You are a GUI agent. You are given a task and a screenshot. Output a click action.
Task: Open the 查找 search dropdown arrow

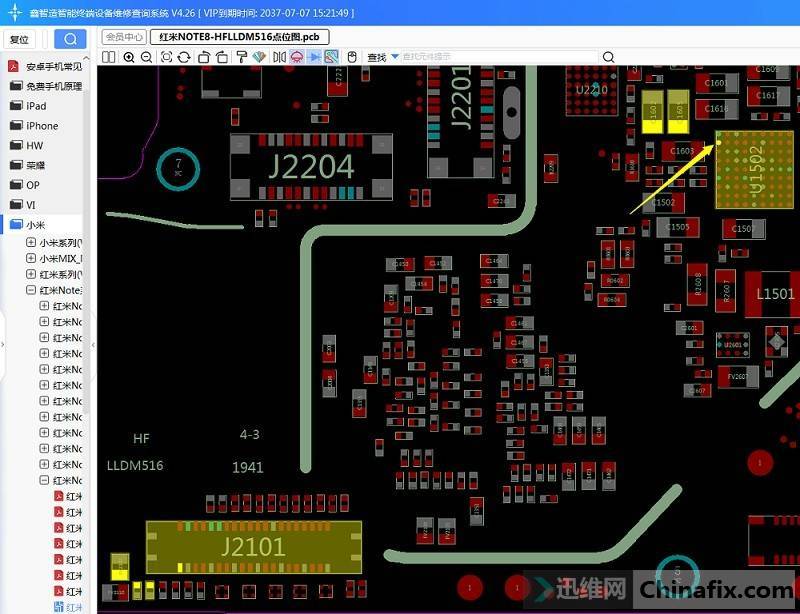coord(395,57)
